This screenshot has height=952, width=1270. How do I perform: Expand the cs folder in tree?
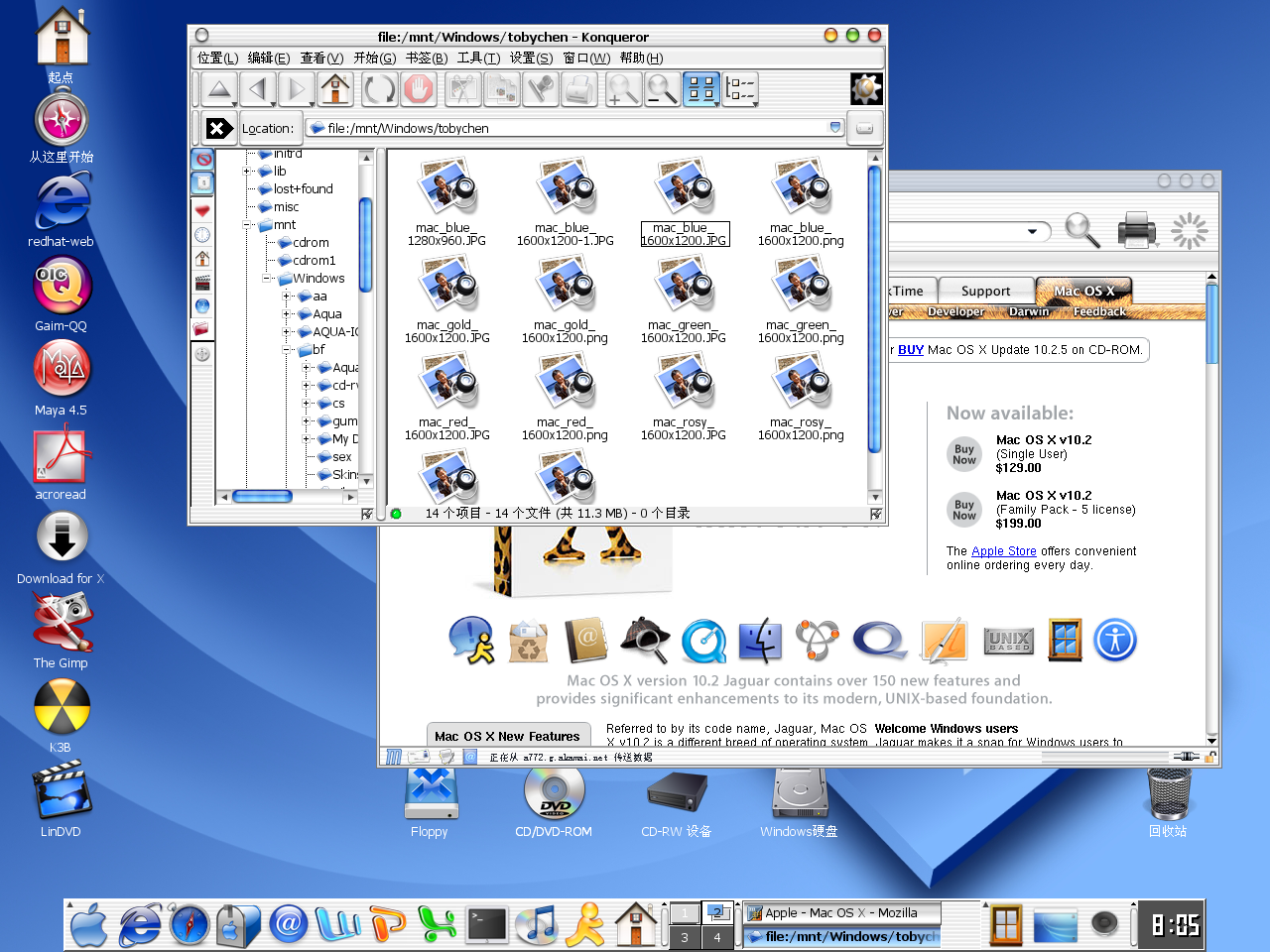pyautogui.click(x=306, y=404)
